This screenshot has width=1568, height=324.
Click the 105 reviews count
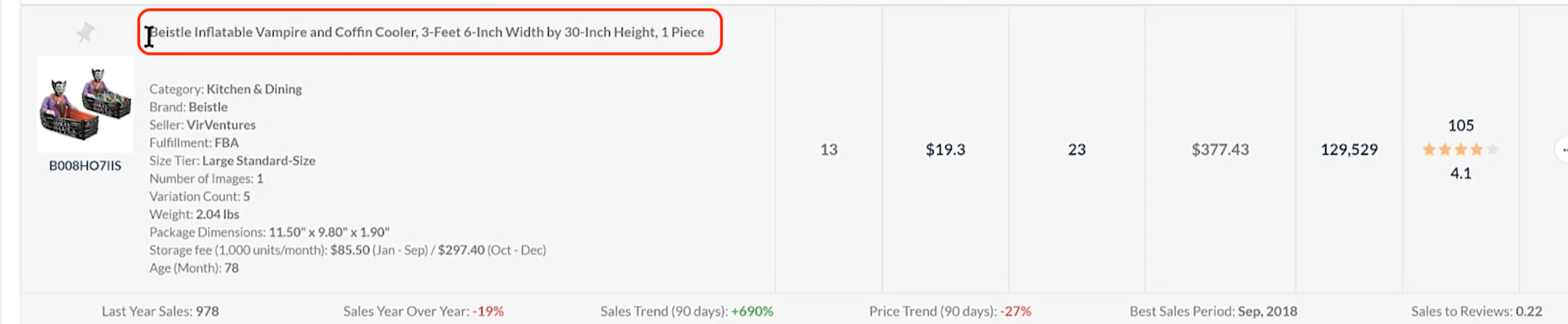click(1460, 126)
